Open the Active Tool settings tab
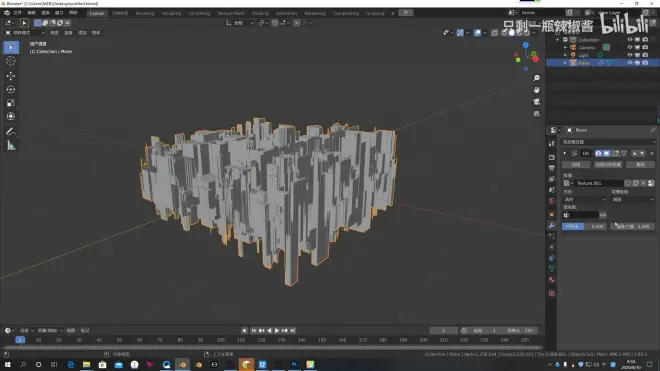The height and width of the screenshot is (371, 660). [551, 144]
